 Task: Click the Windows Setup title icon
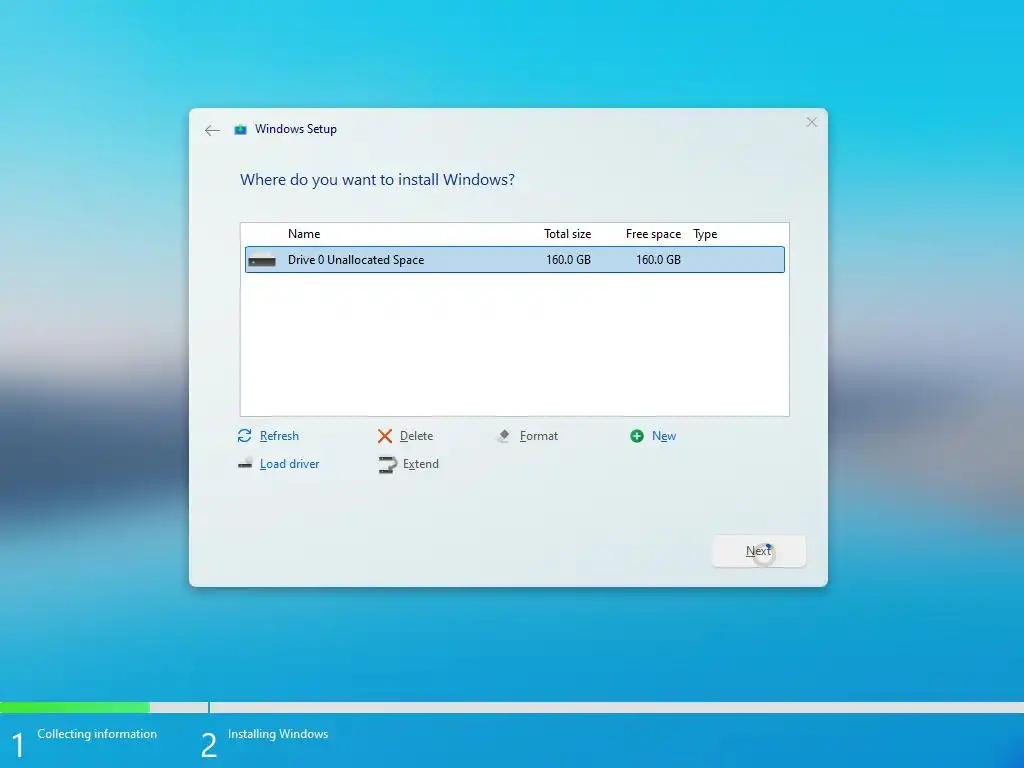[x=240, y=129]
